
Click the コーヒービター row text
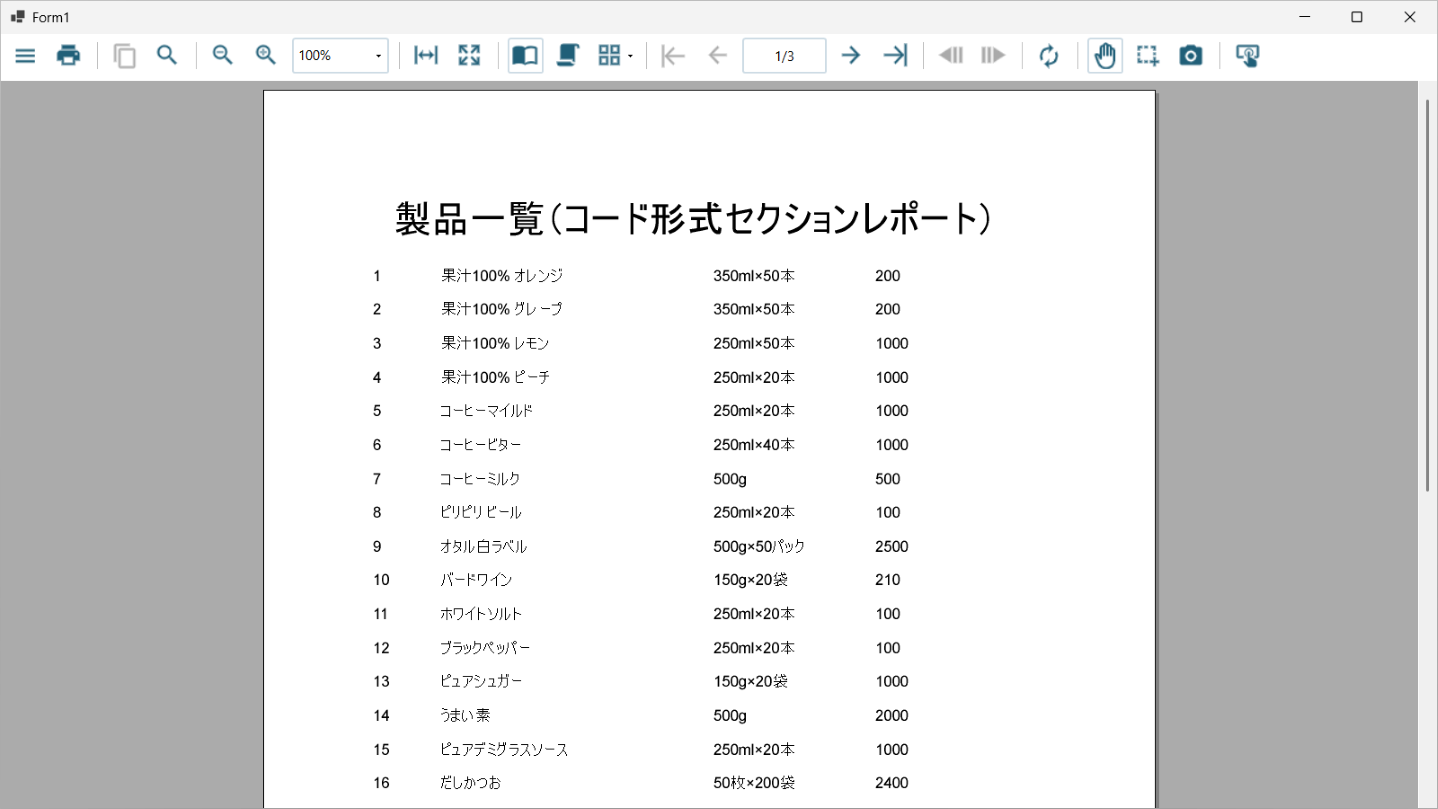point(480,445)
